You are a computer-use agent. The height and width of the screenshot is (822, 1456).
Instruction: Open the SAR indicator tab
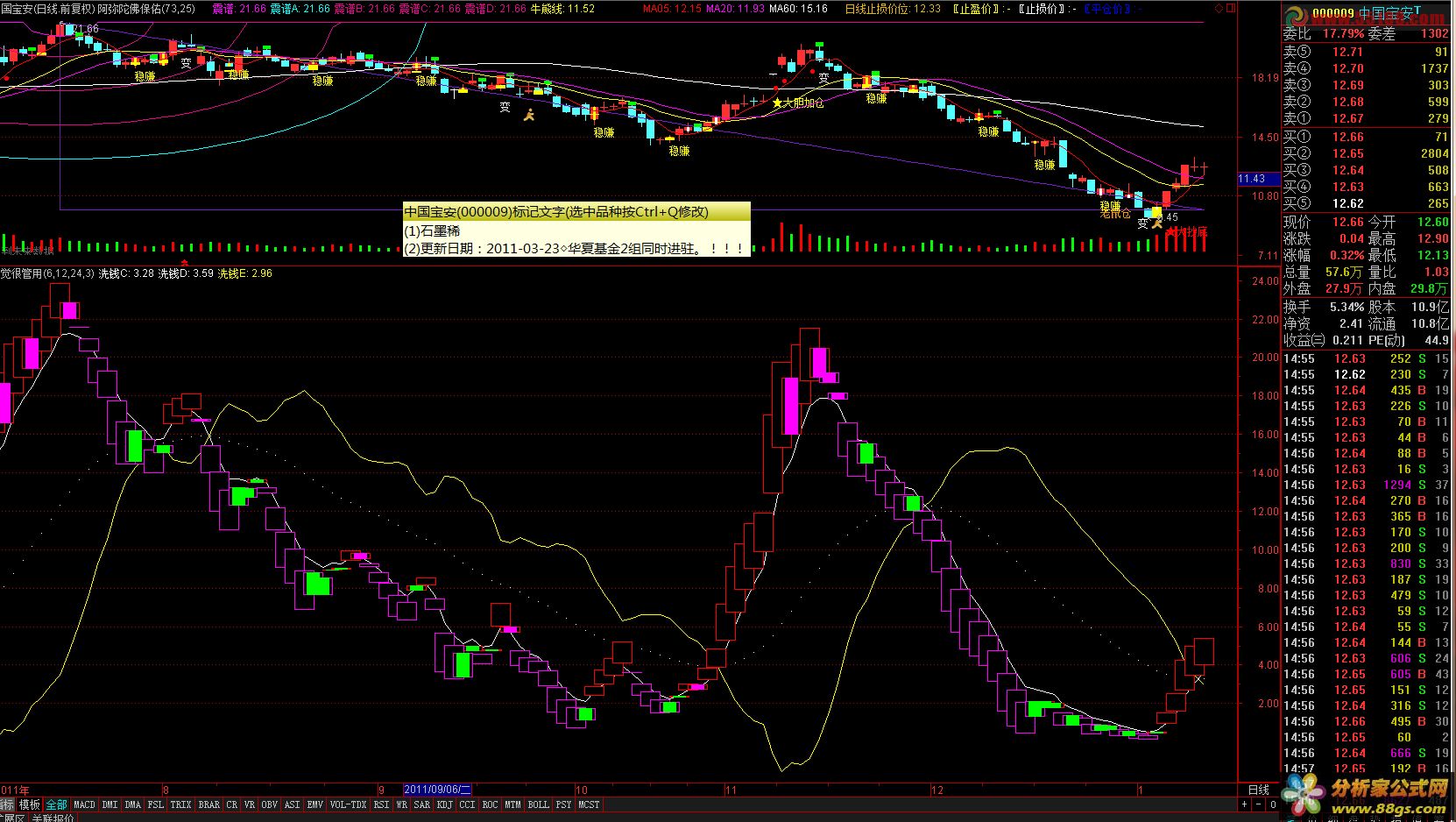[422, 804]
